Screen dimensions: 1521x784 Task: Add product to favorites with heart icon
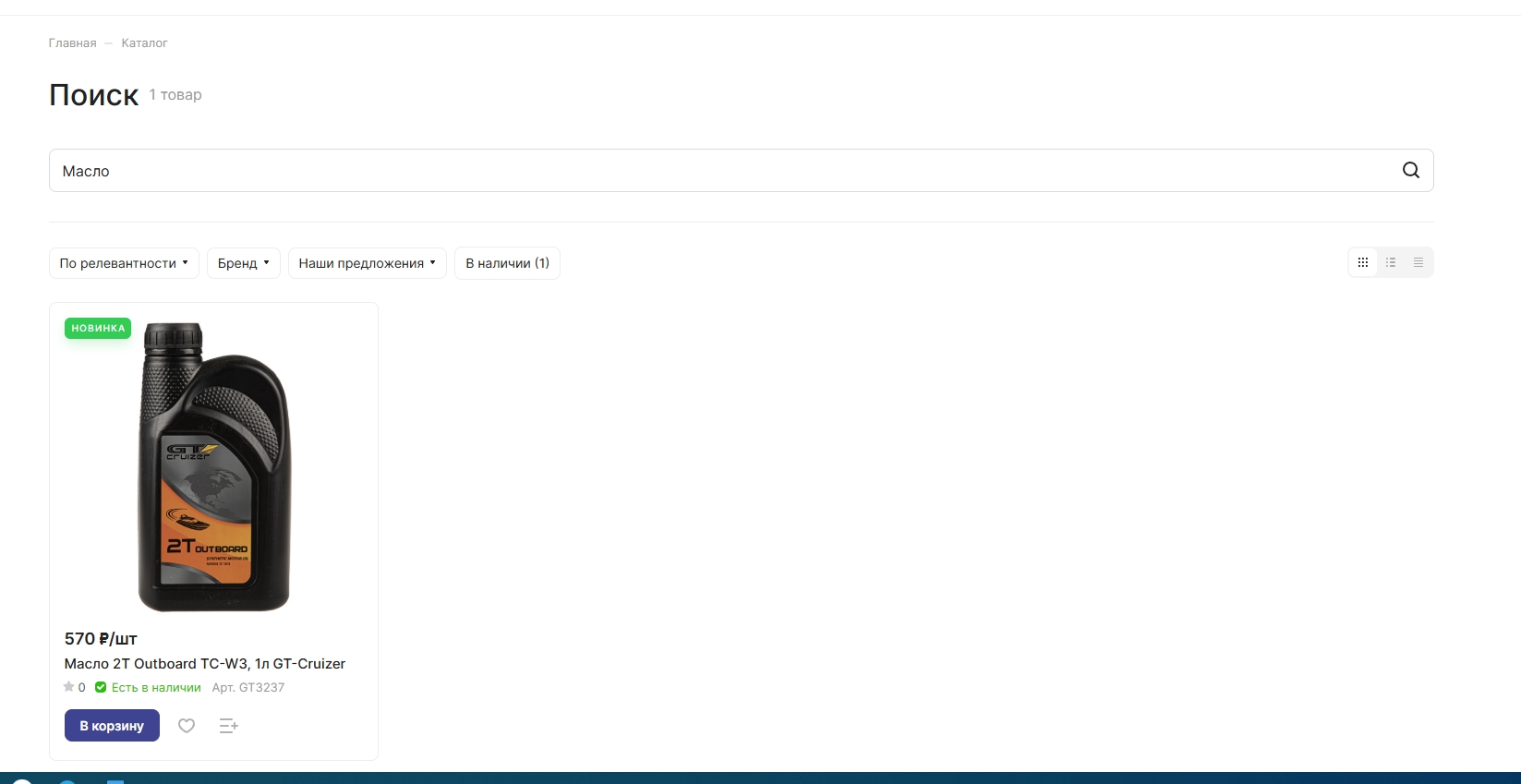[x=187, y=726]
